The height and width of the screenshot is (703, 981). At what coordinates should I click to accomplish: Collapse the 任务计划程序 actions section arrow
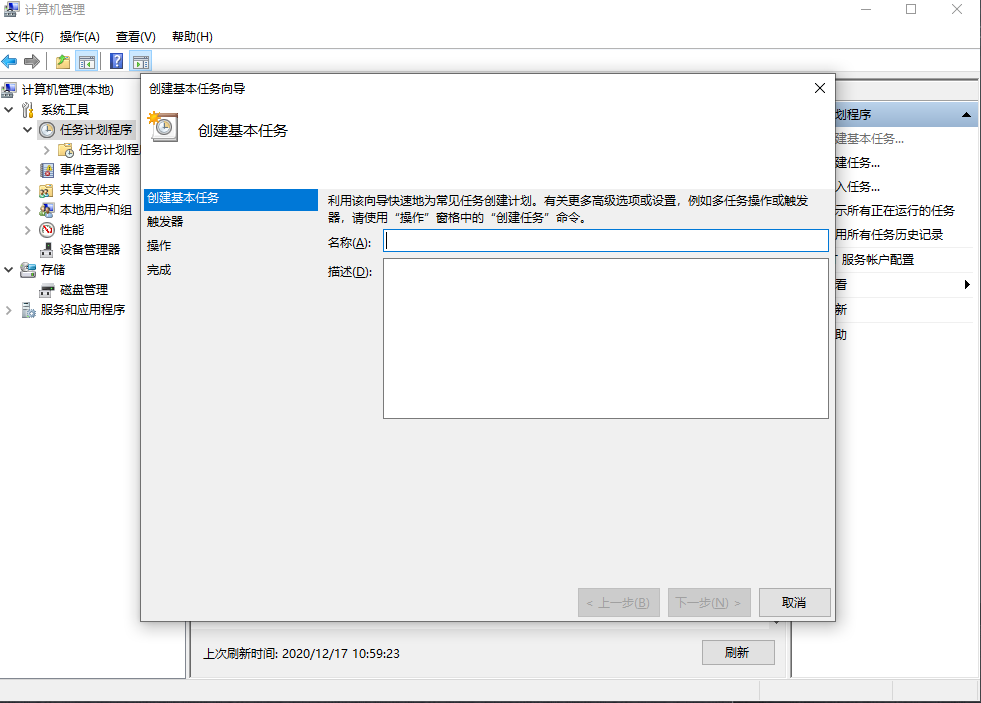point(966,113)
